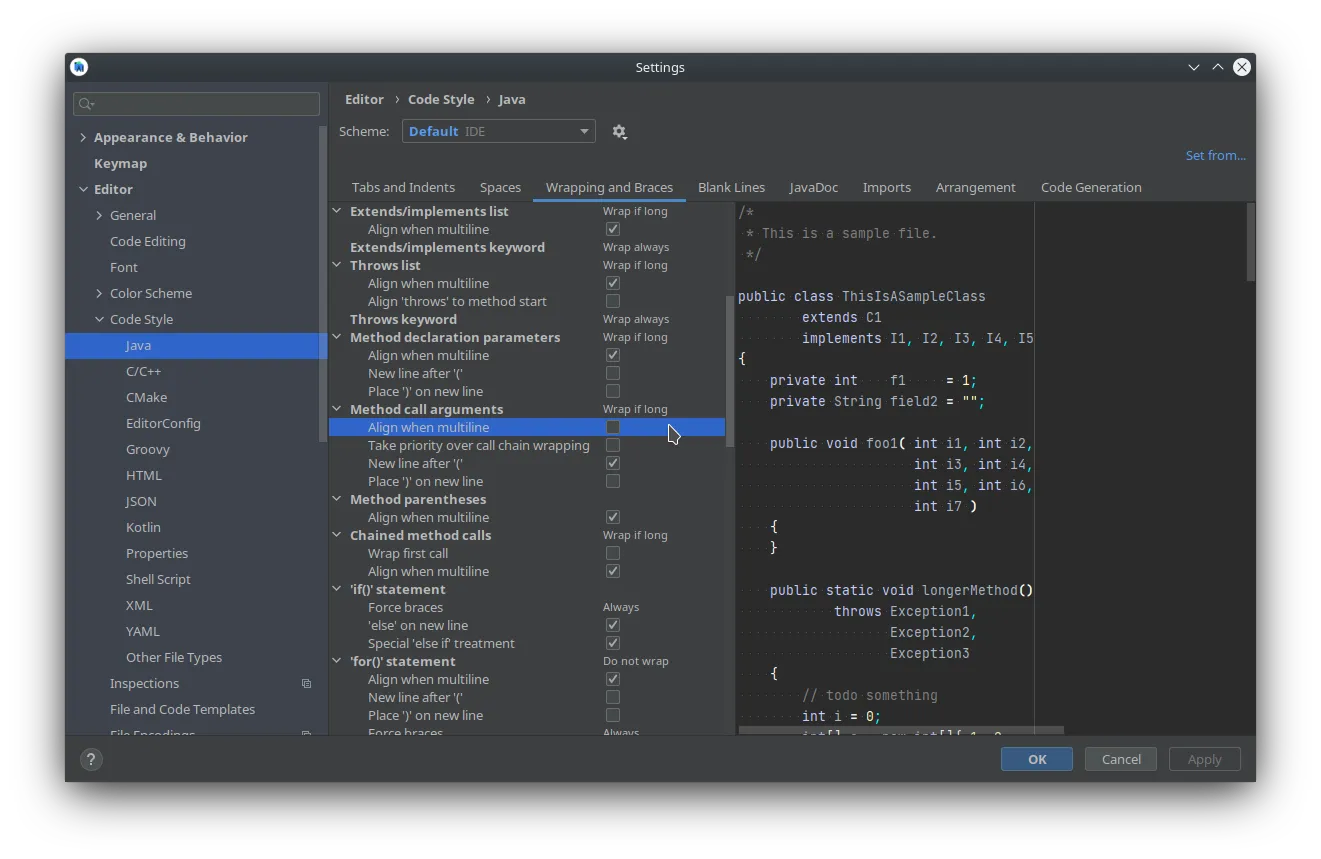Expand the Color Scheme node
Image resolution: width=1321 pixels, height=859 pixels.
99,293
